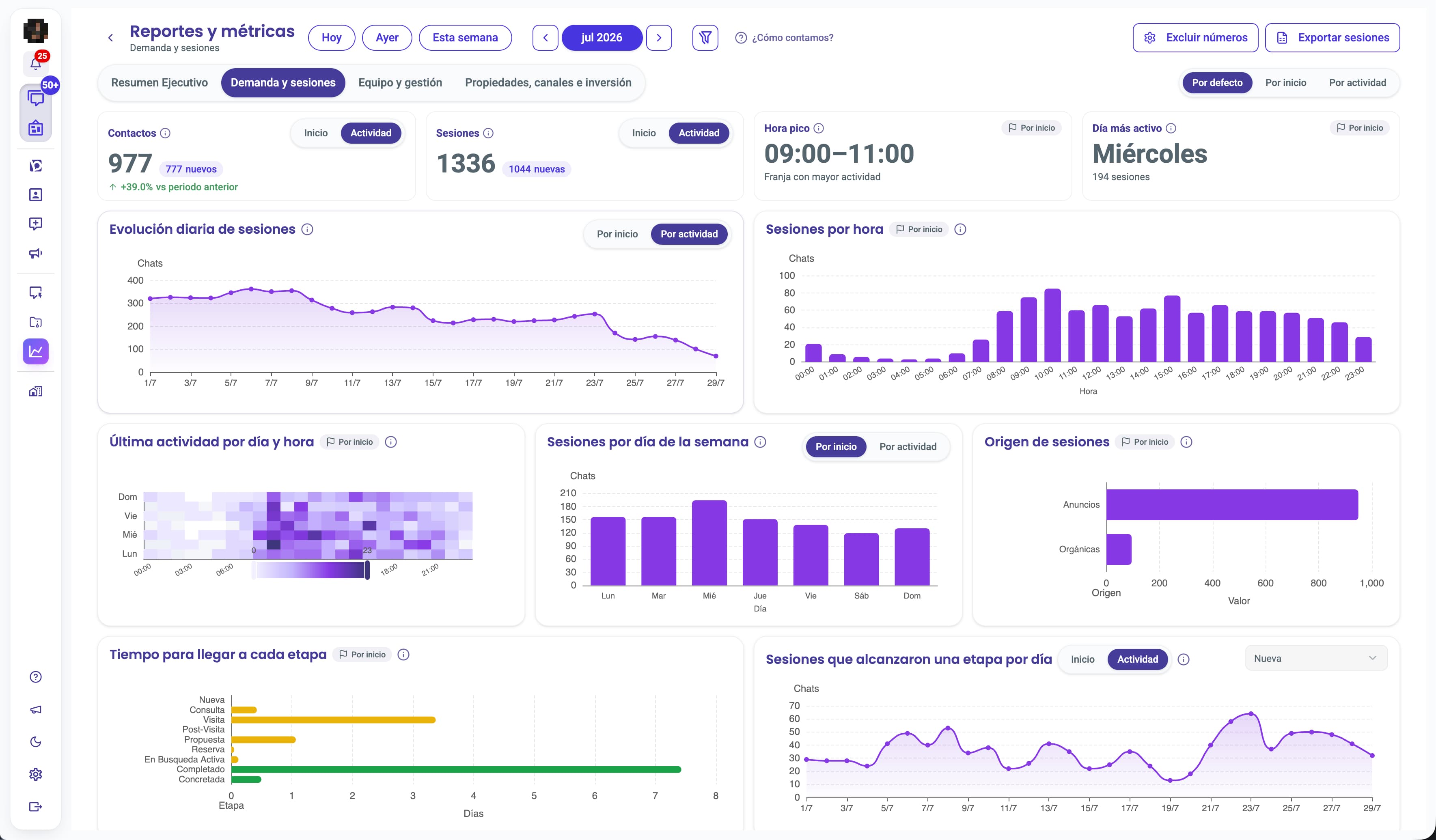1436x840 pixels.
Task: Open the Equipo y gestión tab
Action: [x=400, y=83]
